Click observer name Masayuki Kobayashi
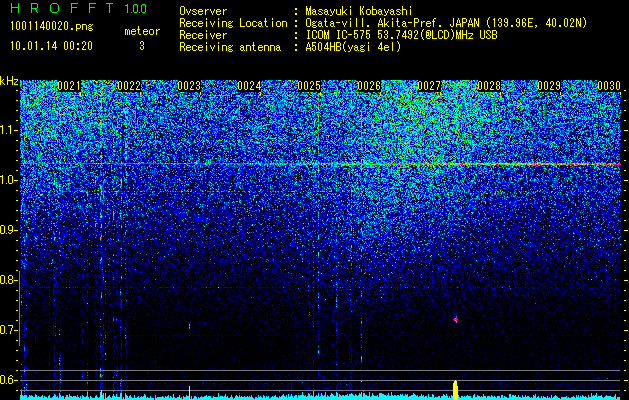Image resolution: width=629 pixels, height=400 pixels. tap(359, 11)
